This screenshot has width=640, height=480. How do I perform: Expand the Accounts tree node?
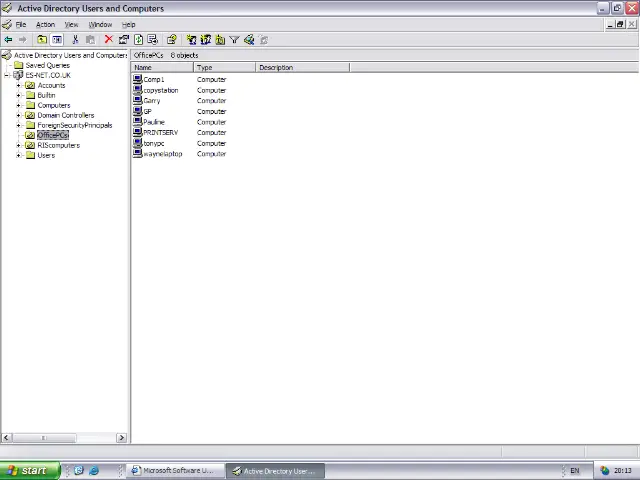click(x=18, y=85)
